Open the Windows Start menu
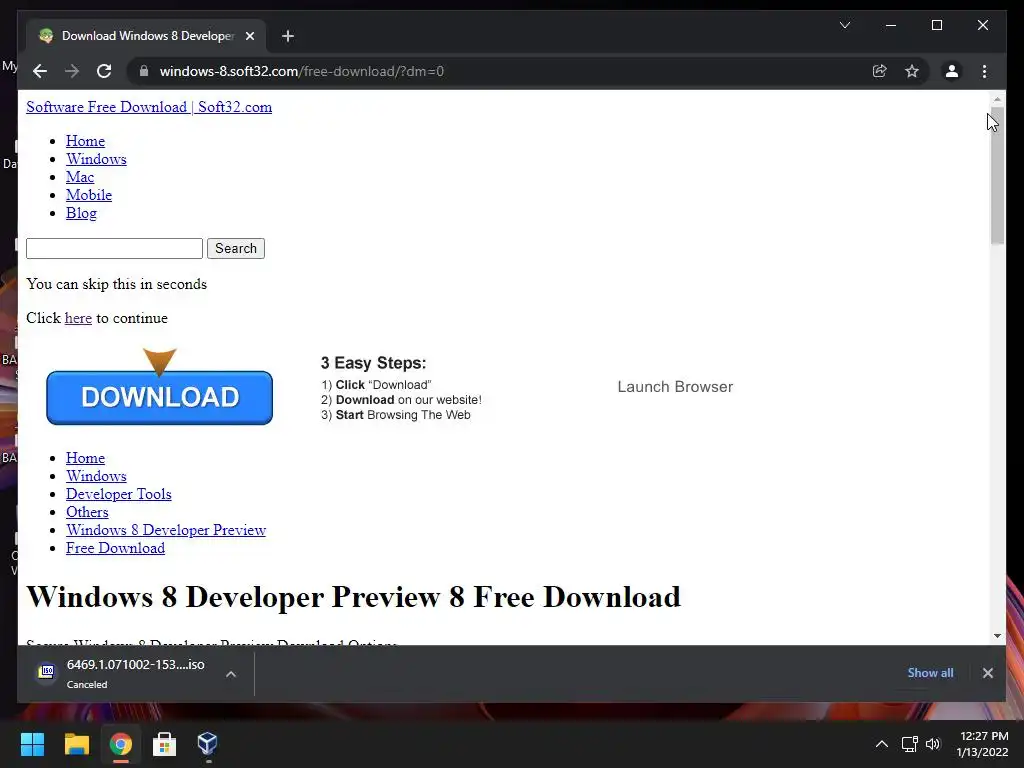This screenshot has height=768, width=1024. [x=32, y=744]
